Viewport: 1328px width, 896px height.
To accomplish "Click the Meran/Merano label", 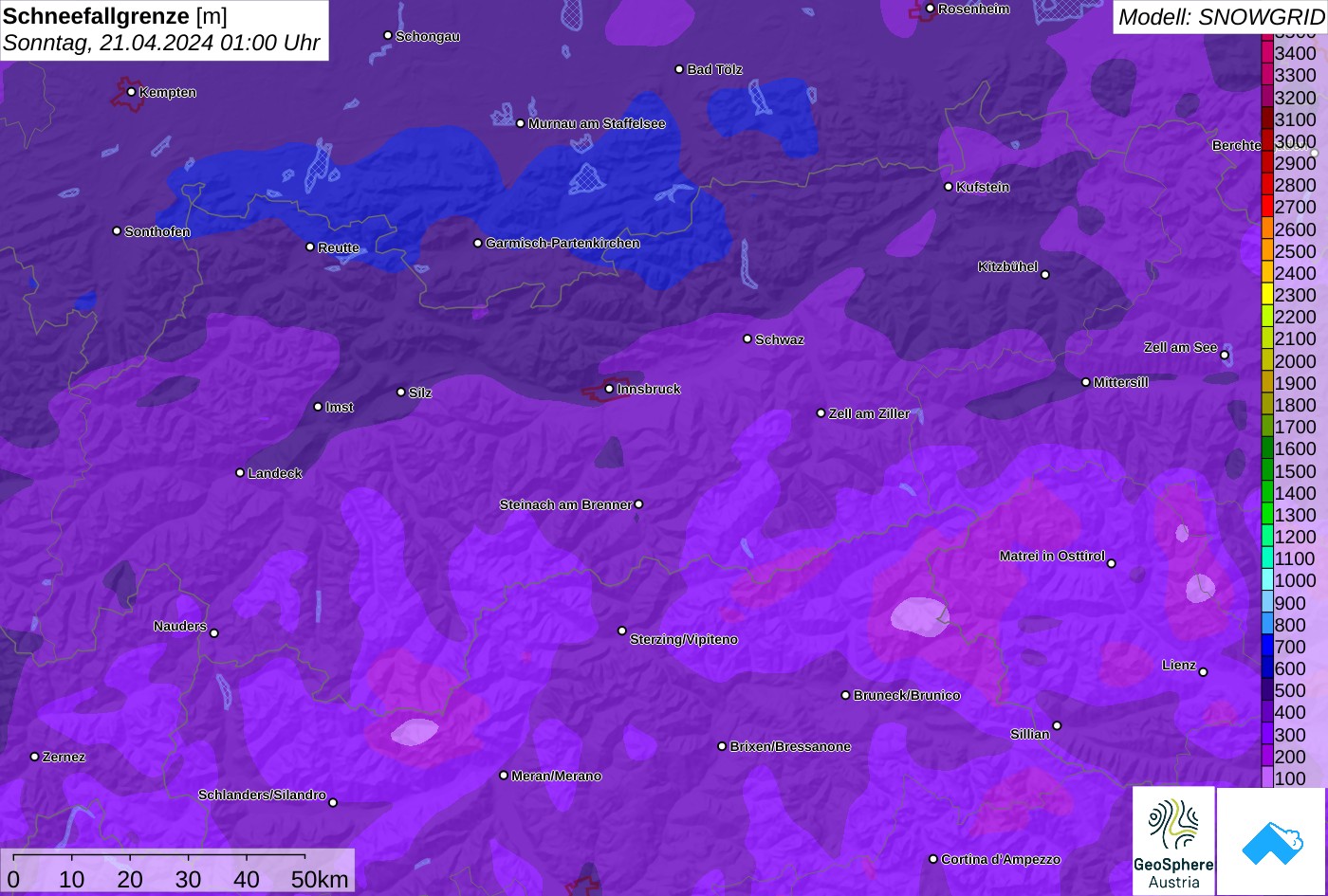I will tap(557, 776).
